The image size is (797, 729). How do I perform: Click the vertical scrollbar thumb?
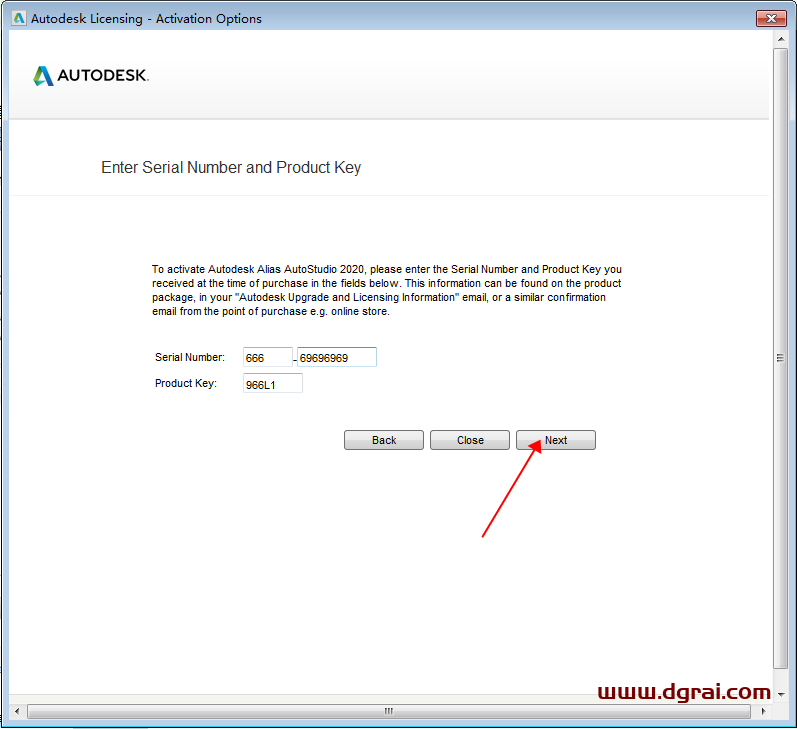780,358
